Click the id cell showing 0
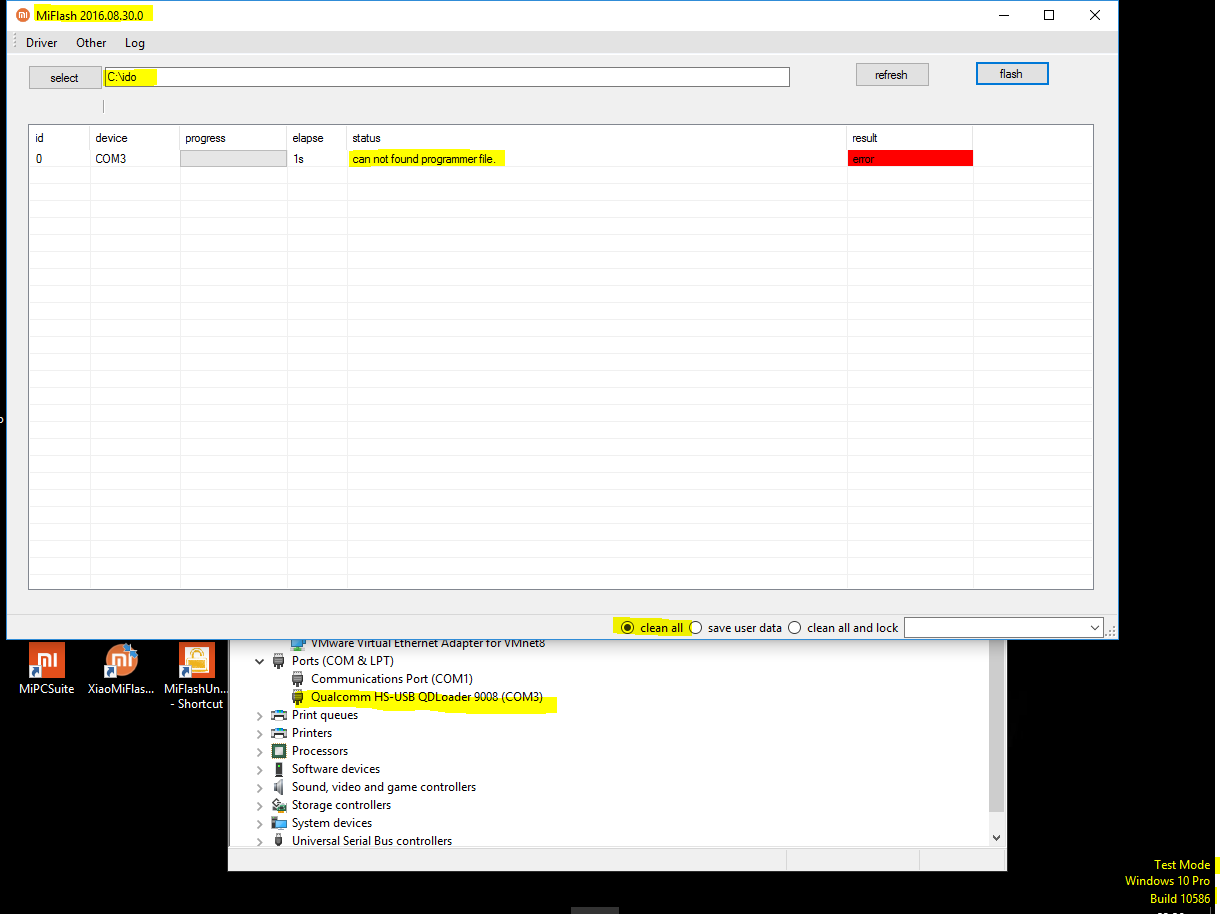The image size is (1220, 914). 39,159
